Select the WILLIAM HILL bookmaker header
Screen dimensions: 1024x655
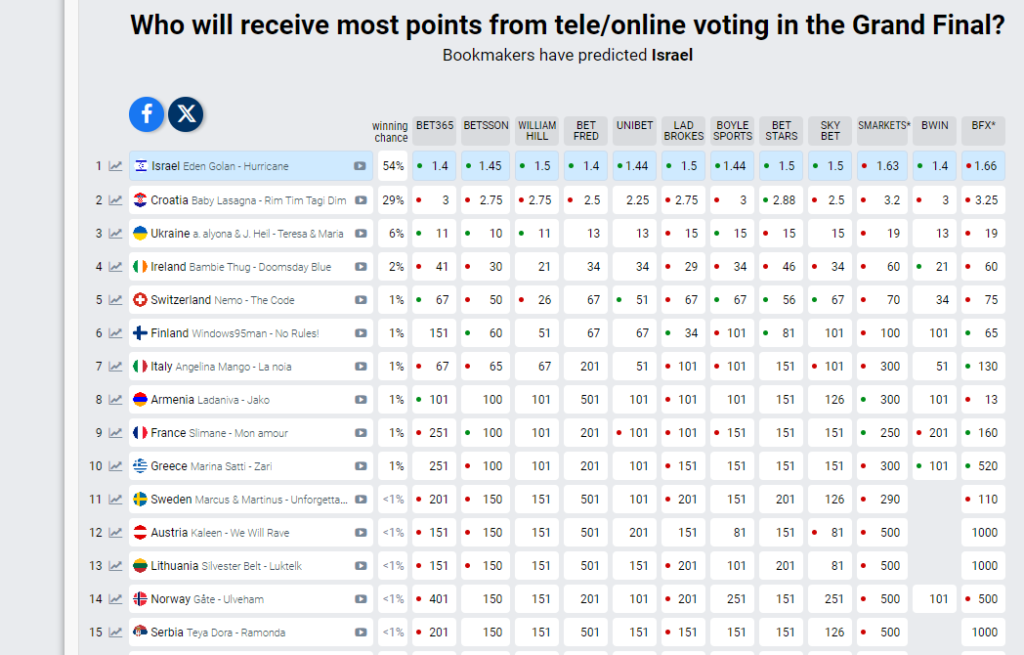[537, 131]
